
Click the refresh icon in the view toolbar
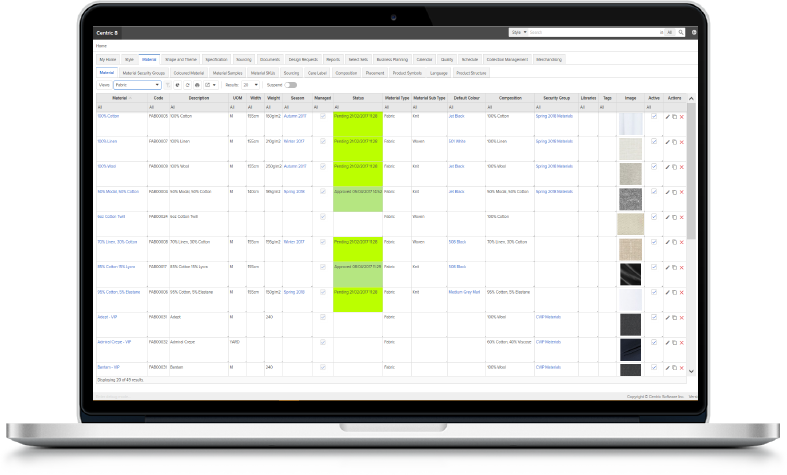click(187, 86)
